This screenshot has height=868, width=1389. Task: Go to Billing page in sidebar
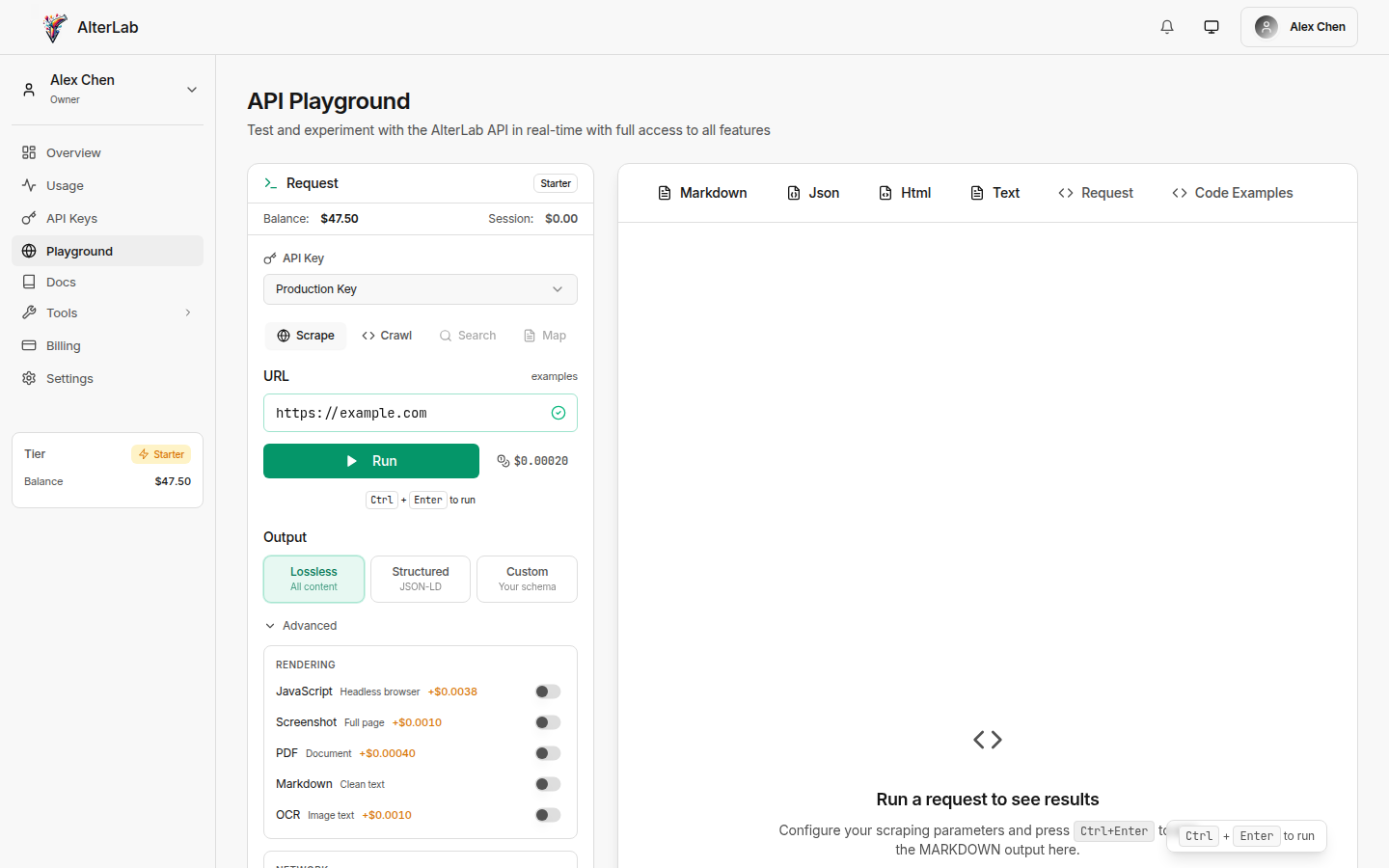point(108,345)
